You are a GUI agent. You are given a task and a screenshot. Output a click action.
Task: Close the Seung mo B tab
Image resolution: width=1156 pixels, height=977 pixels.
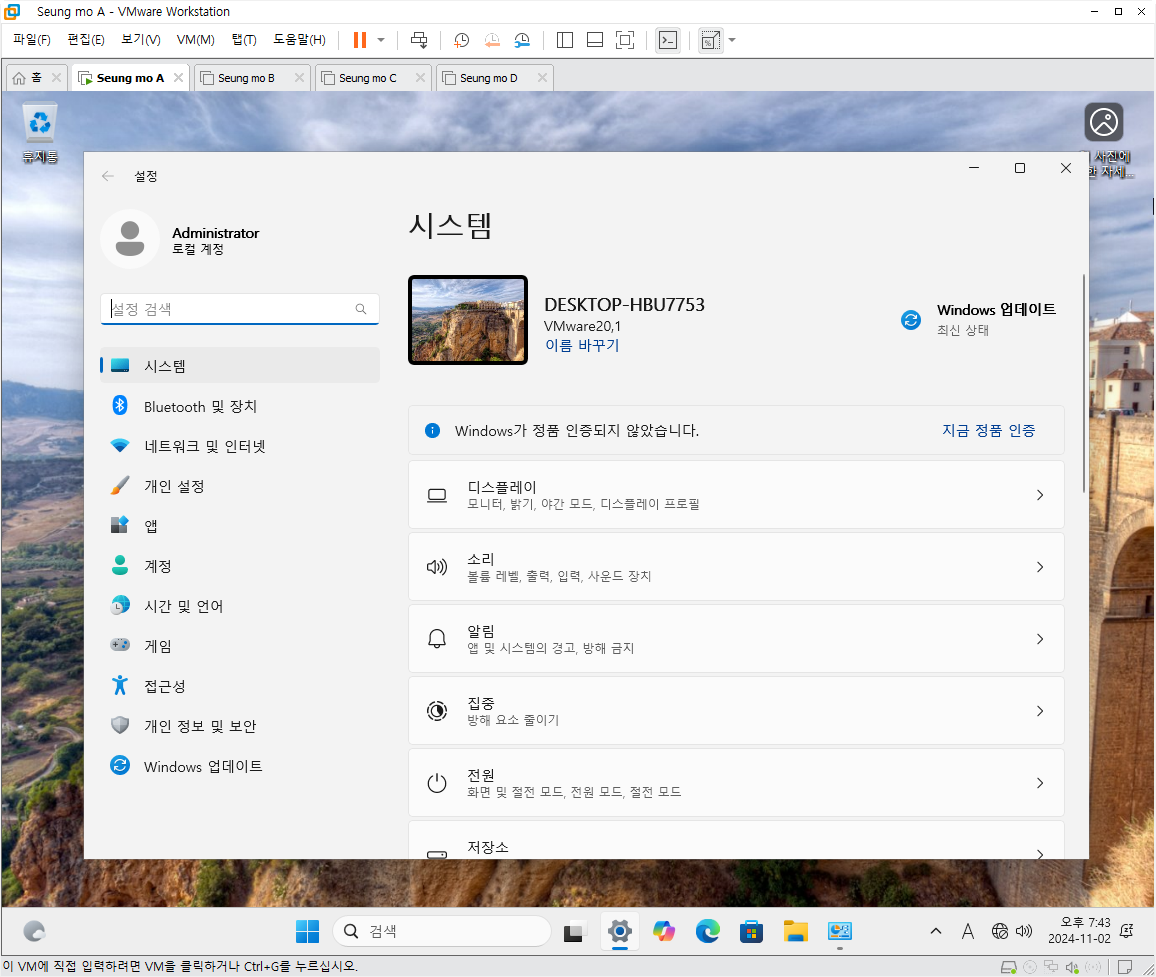pos(299,77)
